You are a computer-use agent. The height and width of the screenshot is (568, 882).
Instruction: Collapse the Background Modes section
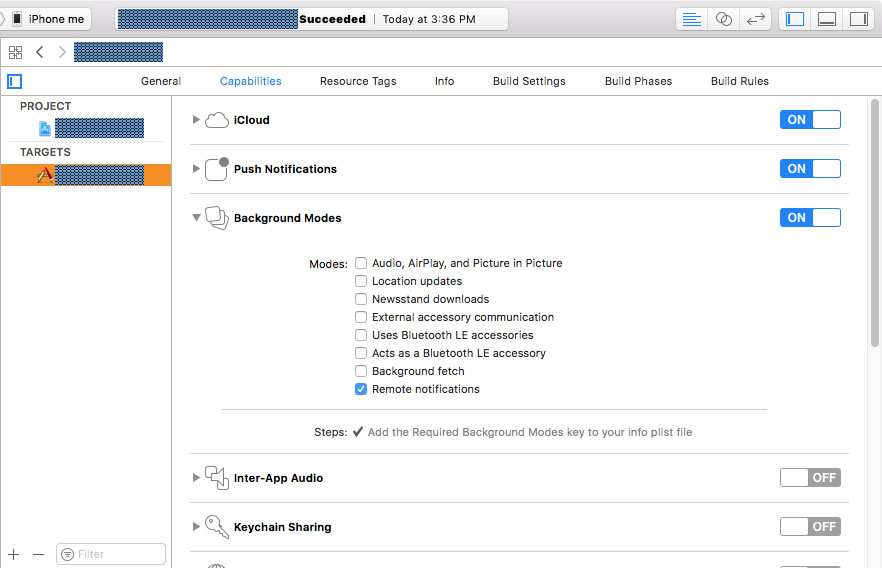[x=196, y=218]
